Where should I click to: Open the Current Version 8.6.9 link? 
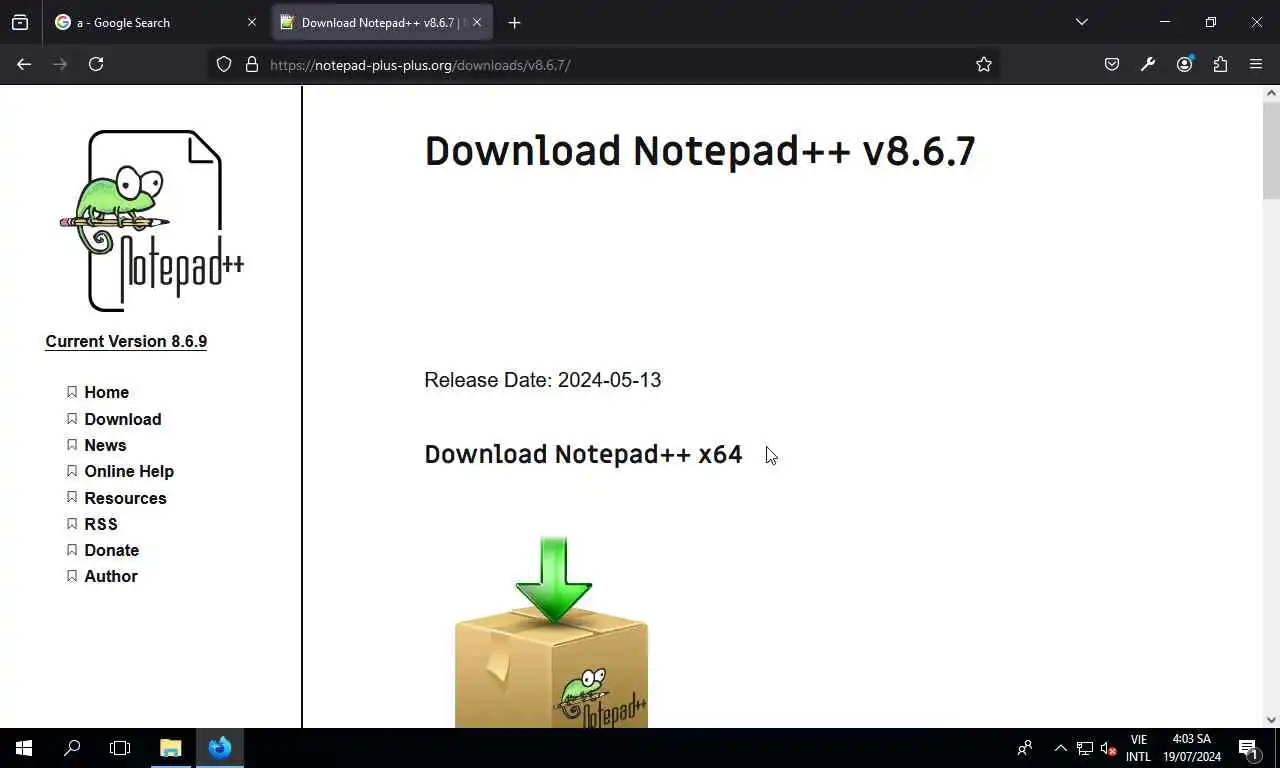(126, 341)
